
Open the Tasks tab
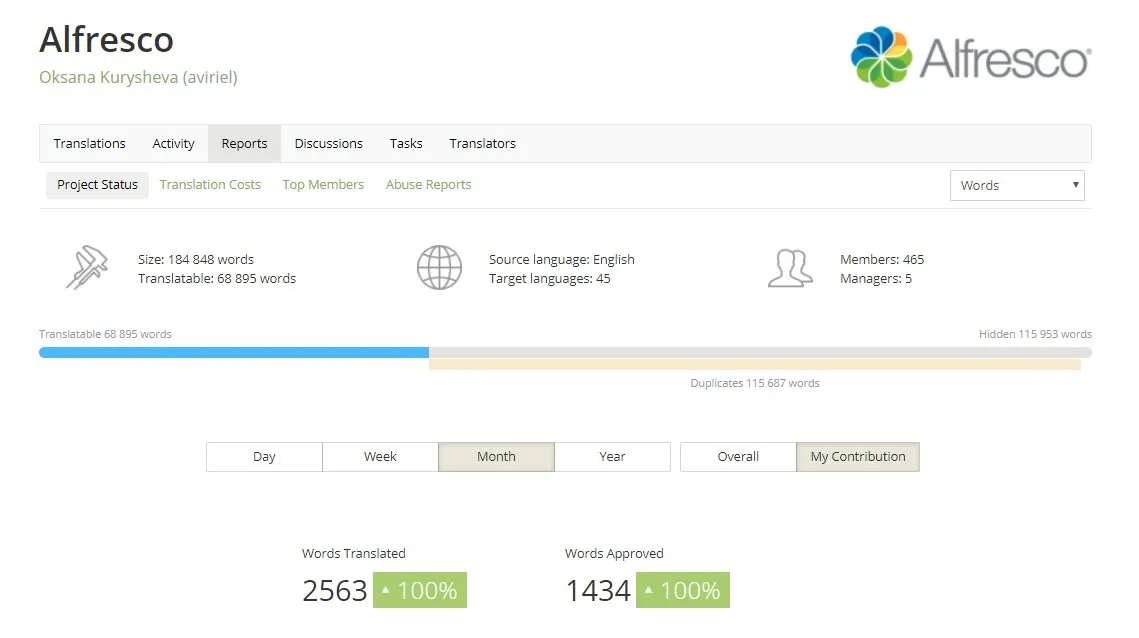coord(406,143)
